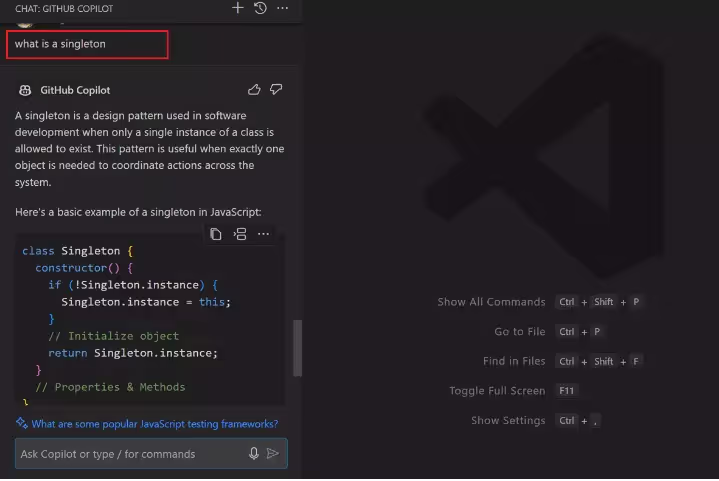Click the Show All Commands label
This screenshot has width=719, height=481.
491,302
